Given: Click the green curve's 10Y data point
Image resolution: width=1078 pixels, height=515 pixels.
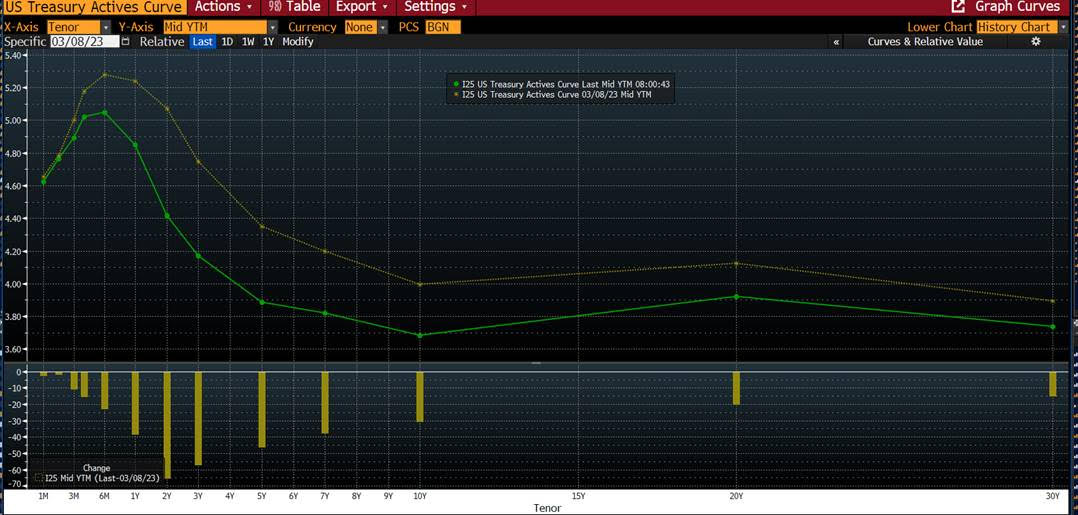Looking at the screenshot, I should (419, 336).
